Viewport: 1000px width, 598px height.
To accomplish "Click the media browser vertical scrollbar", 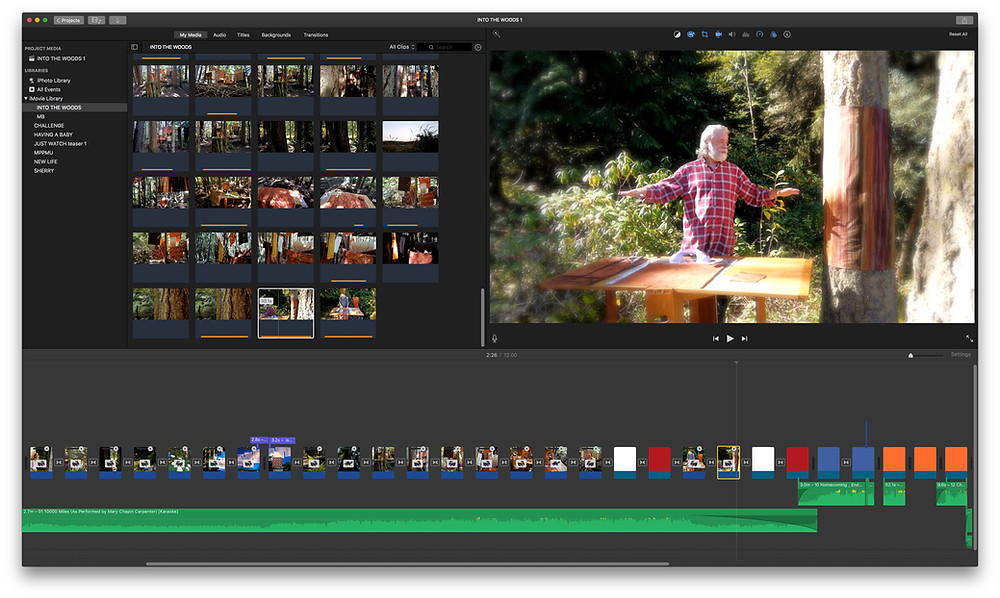I will (483, 316).
